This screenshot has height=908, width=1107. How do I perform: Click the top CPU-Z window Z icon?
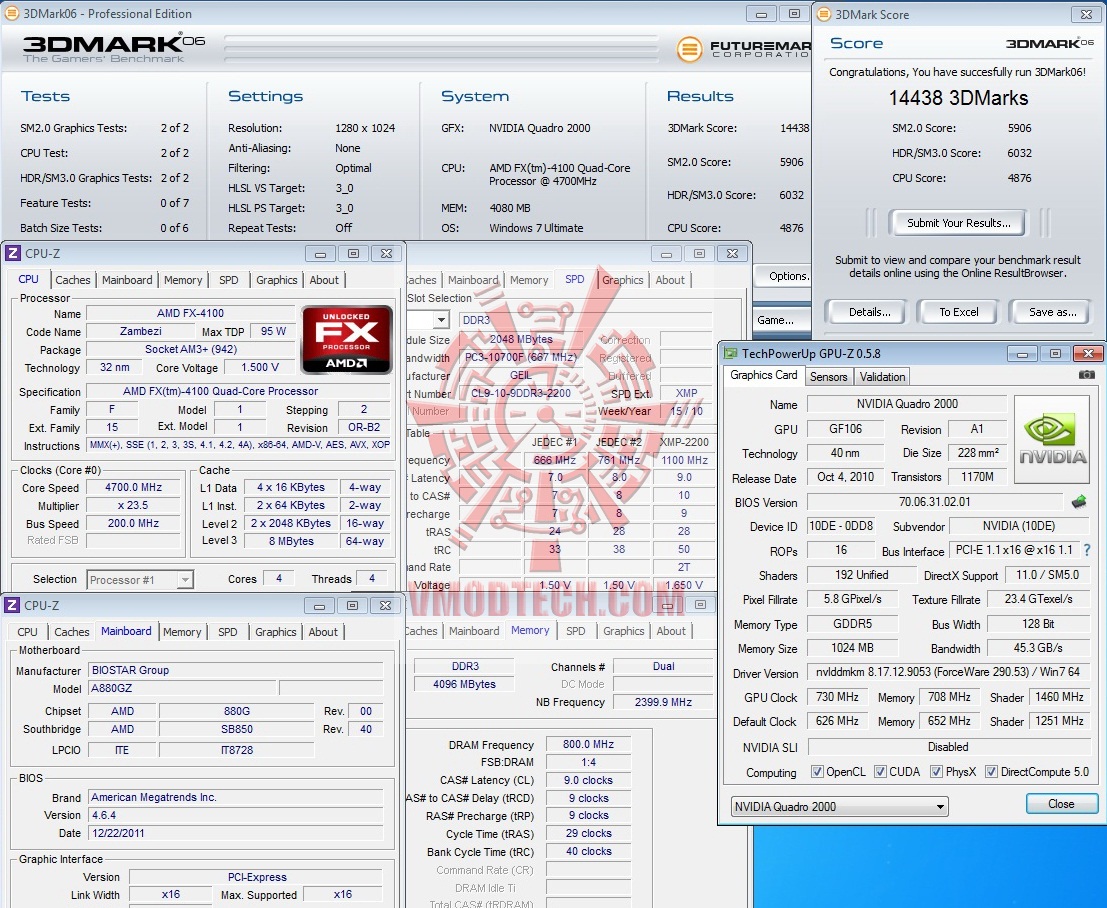tap(12, 253)
